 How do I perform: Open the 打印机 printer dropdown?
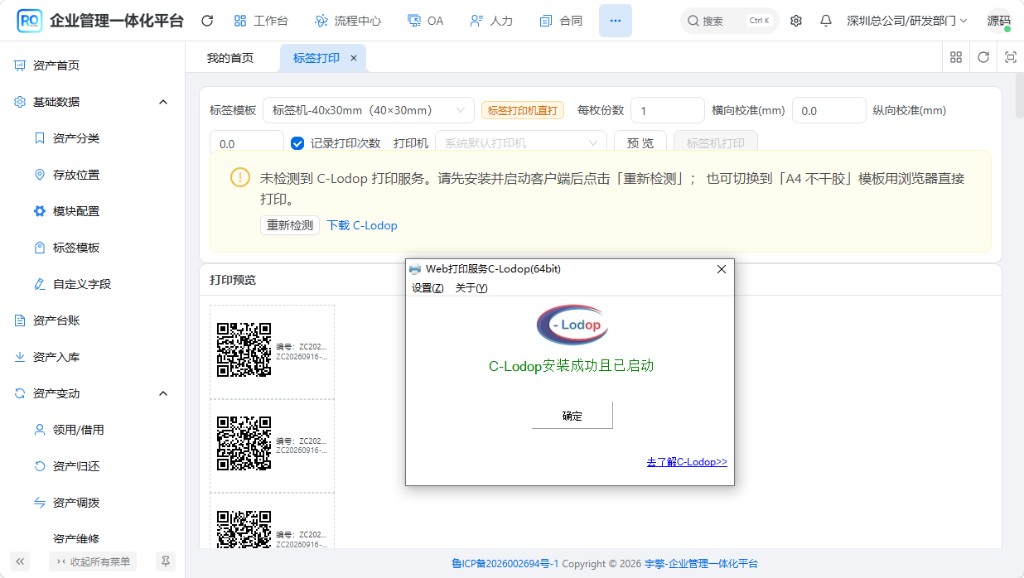[x=520, y=143]
